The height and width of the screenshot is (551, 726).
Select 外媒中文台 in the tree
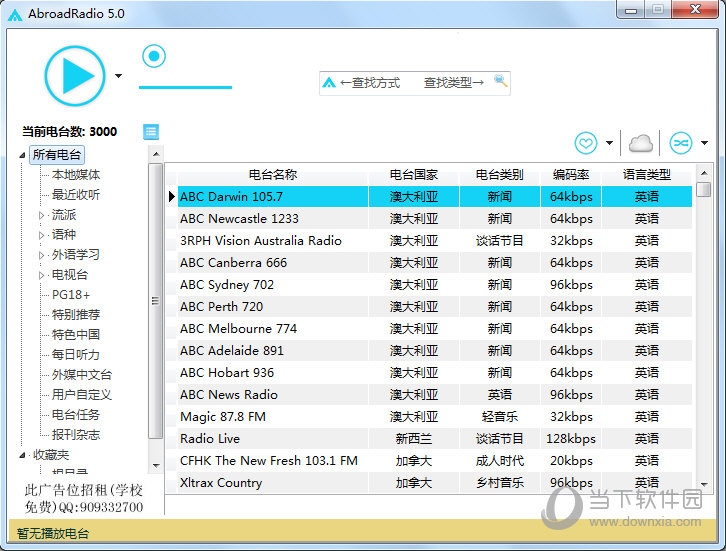coord(82,375)
